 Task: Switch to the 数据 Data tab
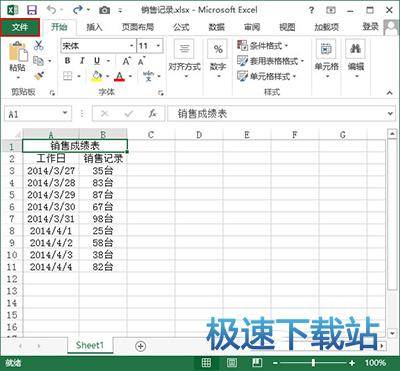(217, 27)
